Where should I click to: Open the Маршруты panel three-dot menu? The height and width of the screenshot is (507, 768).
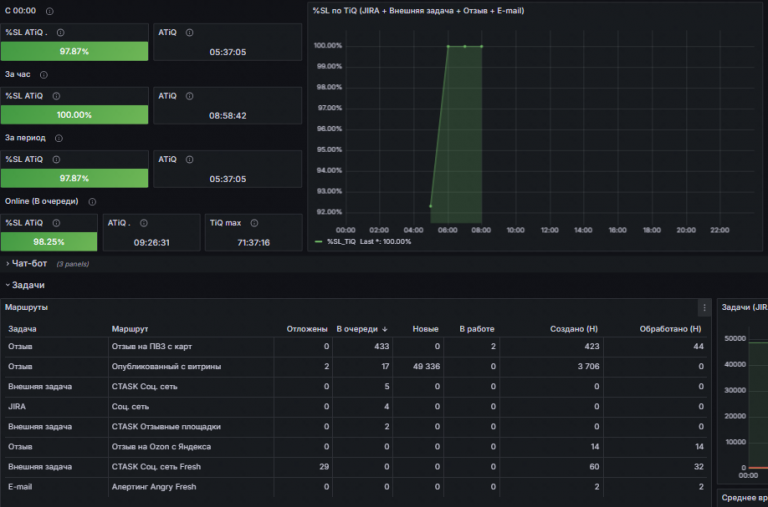[704, 308]
